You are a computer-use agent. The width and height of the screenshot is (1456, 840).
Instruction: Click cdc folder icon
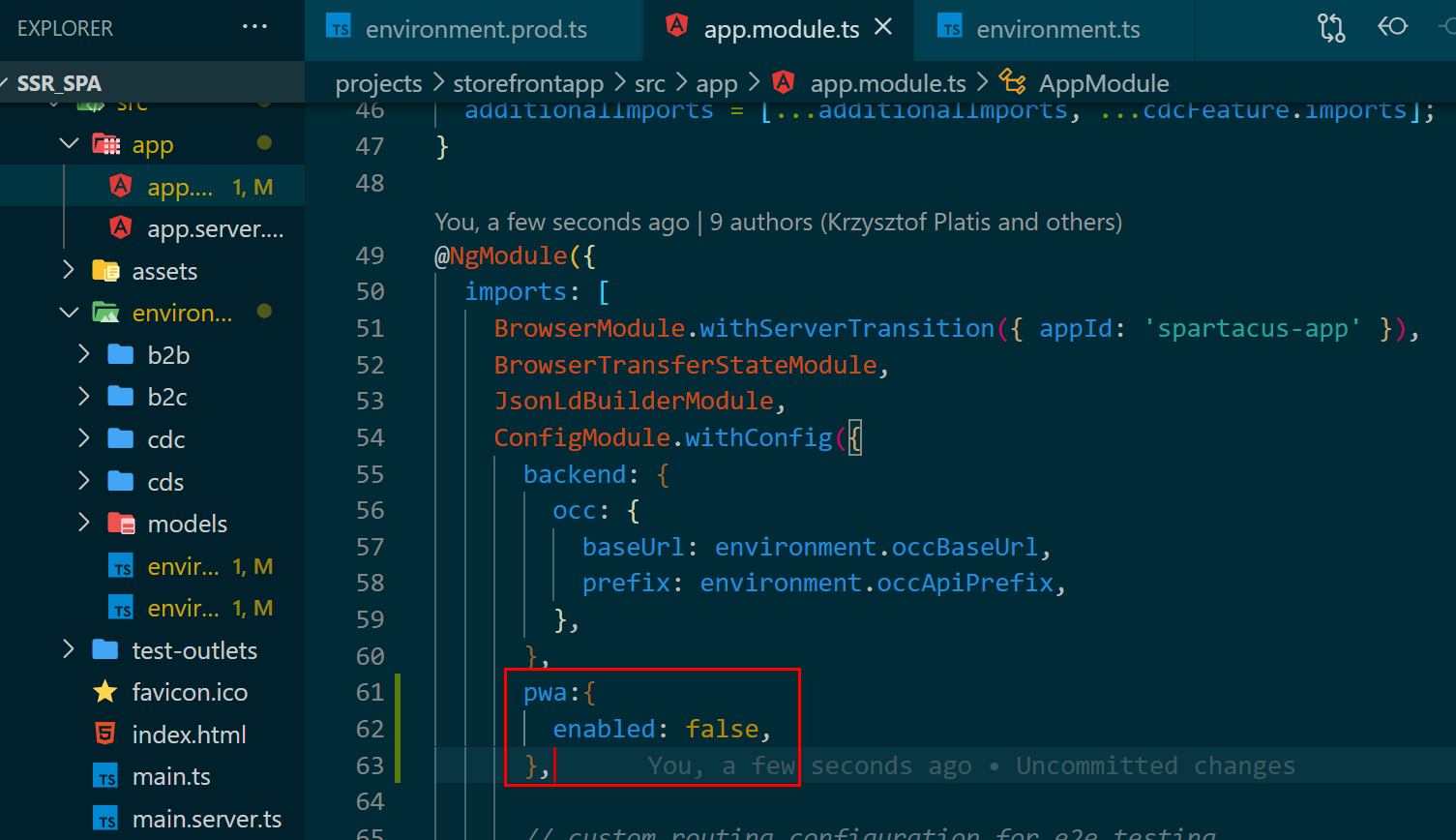121,438
